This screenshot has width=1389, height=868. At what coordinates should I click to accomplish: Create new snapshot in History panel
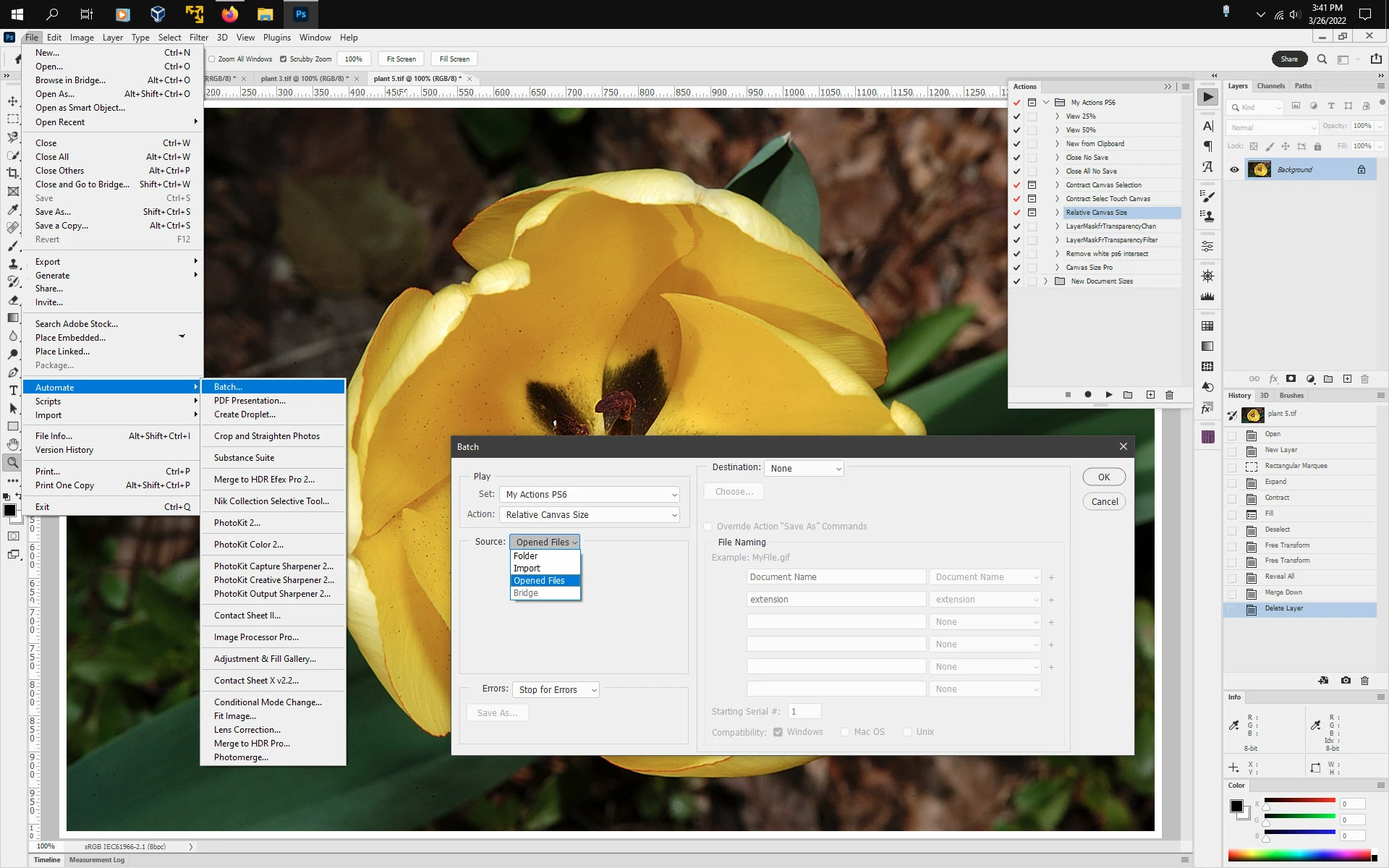(x=1345, y=681)
